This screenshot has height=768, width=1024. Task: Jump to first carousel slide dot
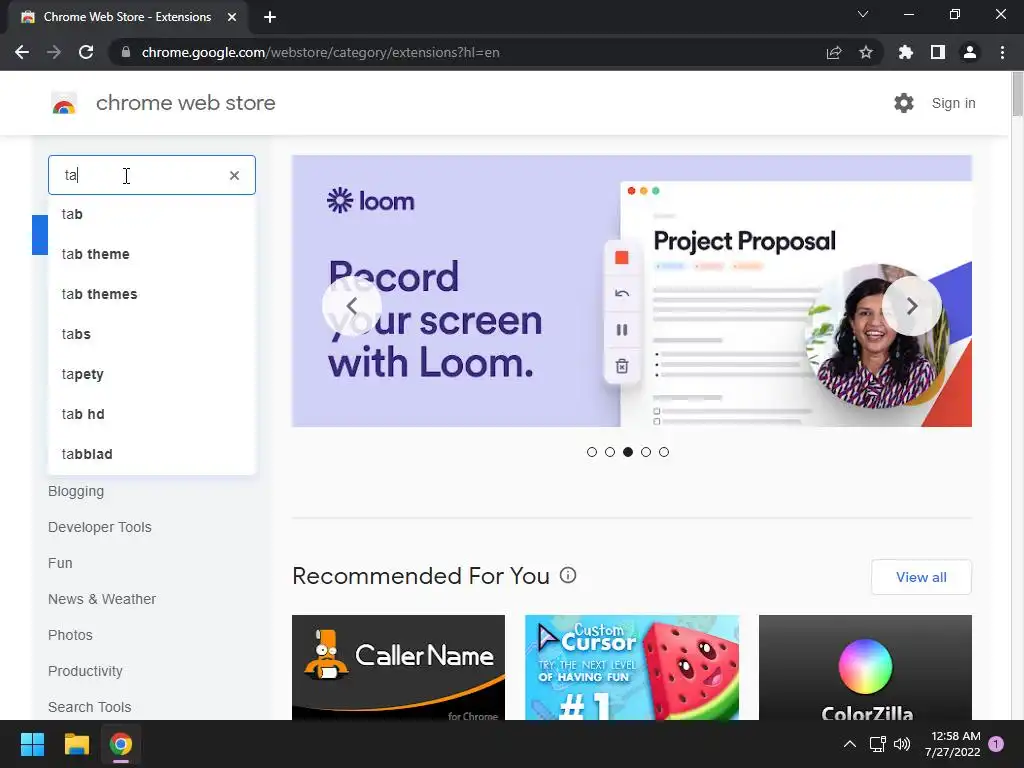tap(592, 452)
